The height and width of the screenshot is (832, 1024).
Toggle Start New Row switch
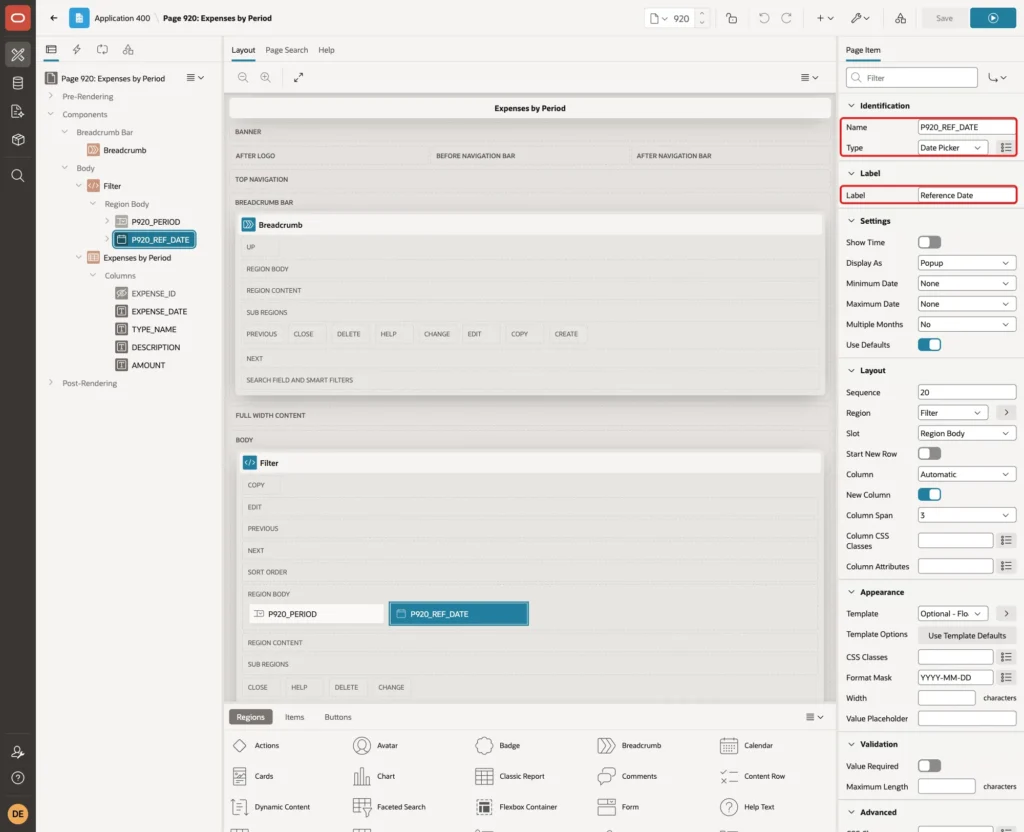click(x=929, y=453)
